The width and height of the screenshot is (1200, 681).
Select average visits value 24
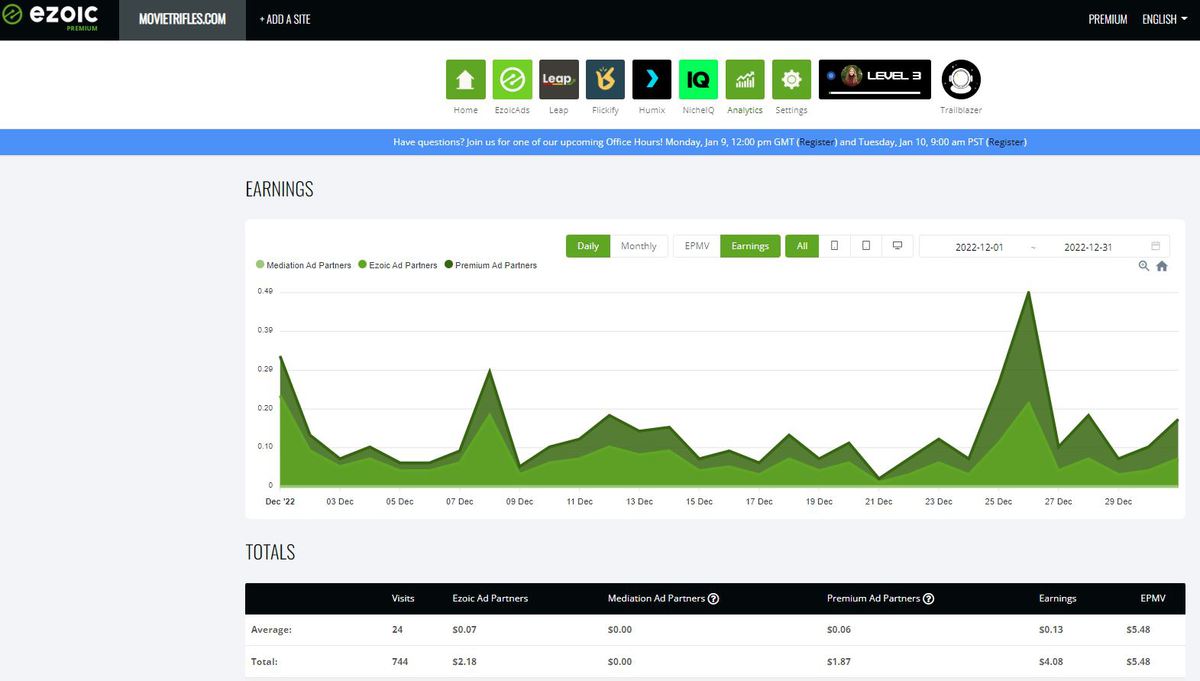pos(397,630)
